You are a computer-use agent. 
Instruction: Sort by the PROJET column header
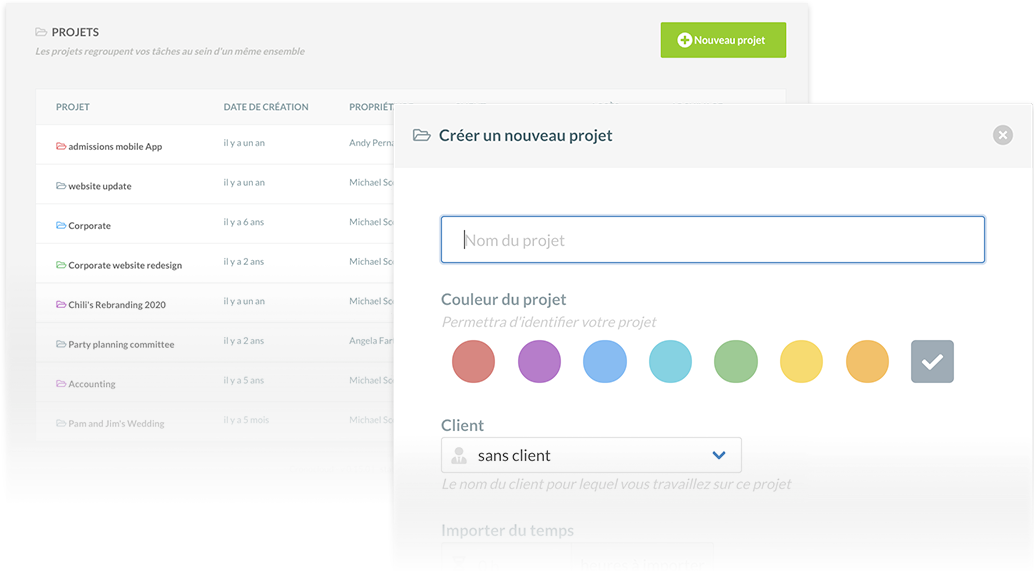pos(73,107)
